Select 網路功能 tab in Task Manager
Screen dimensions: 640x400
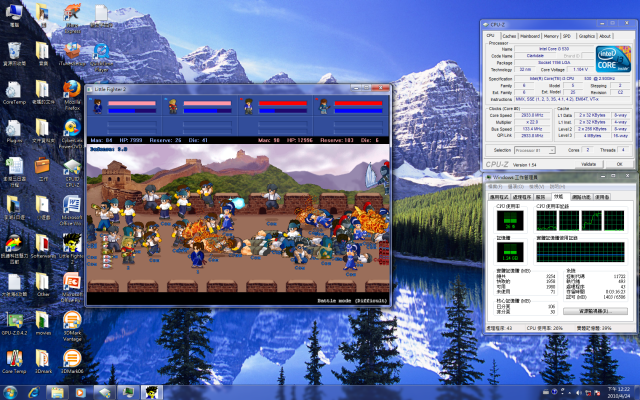[x=581, y=197]
